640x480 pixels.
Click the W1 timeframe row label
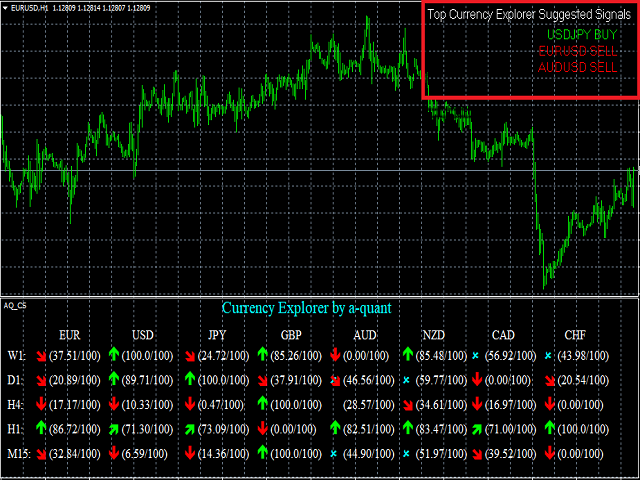coord(16,356)
